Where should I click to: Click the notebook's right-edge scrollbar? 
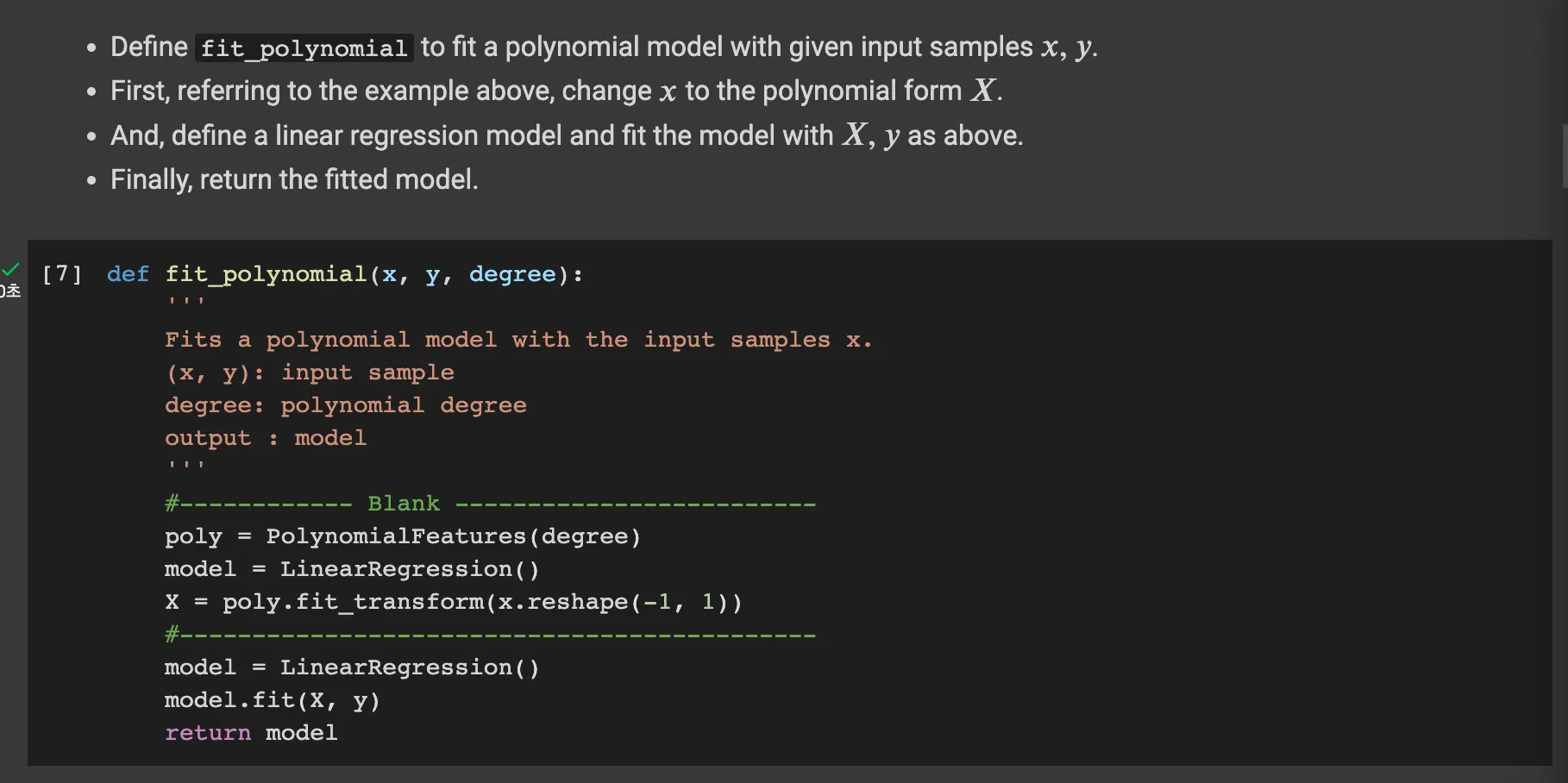click(1565, 155)
